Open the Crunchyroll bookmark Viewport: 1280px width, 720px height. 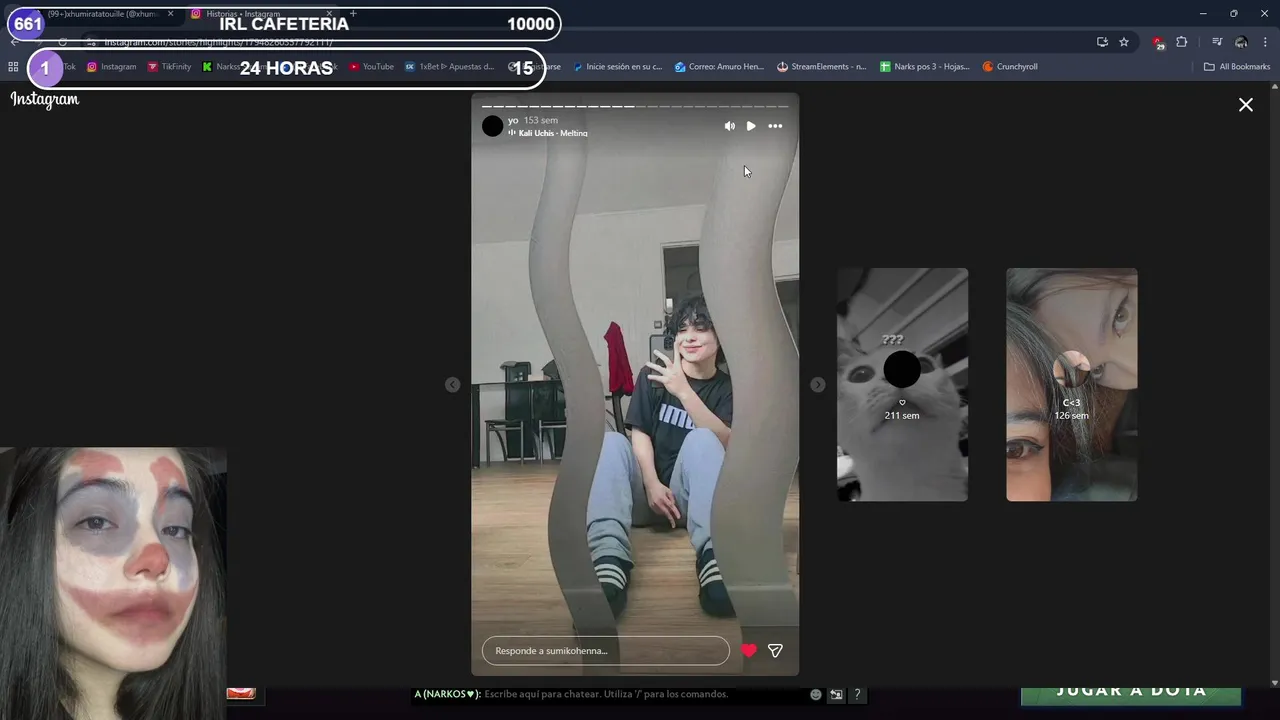(1010, 67)
